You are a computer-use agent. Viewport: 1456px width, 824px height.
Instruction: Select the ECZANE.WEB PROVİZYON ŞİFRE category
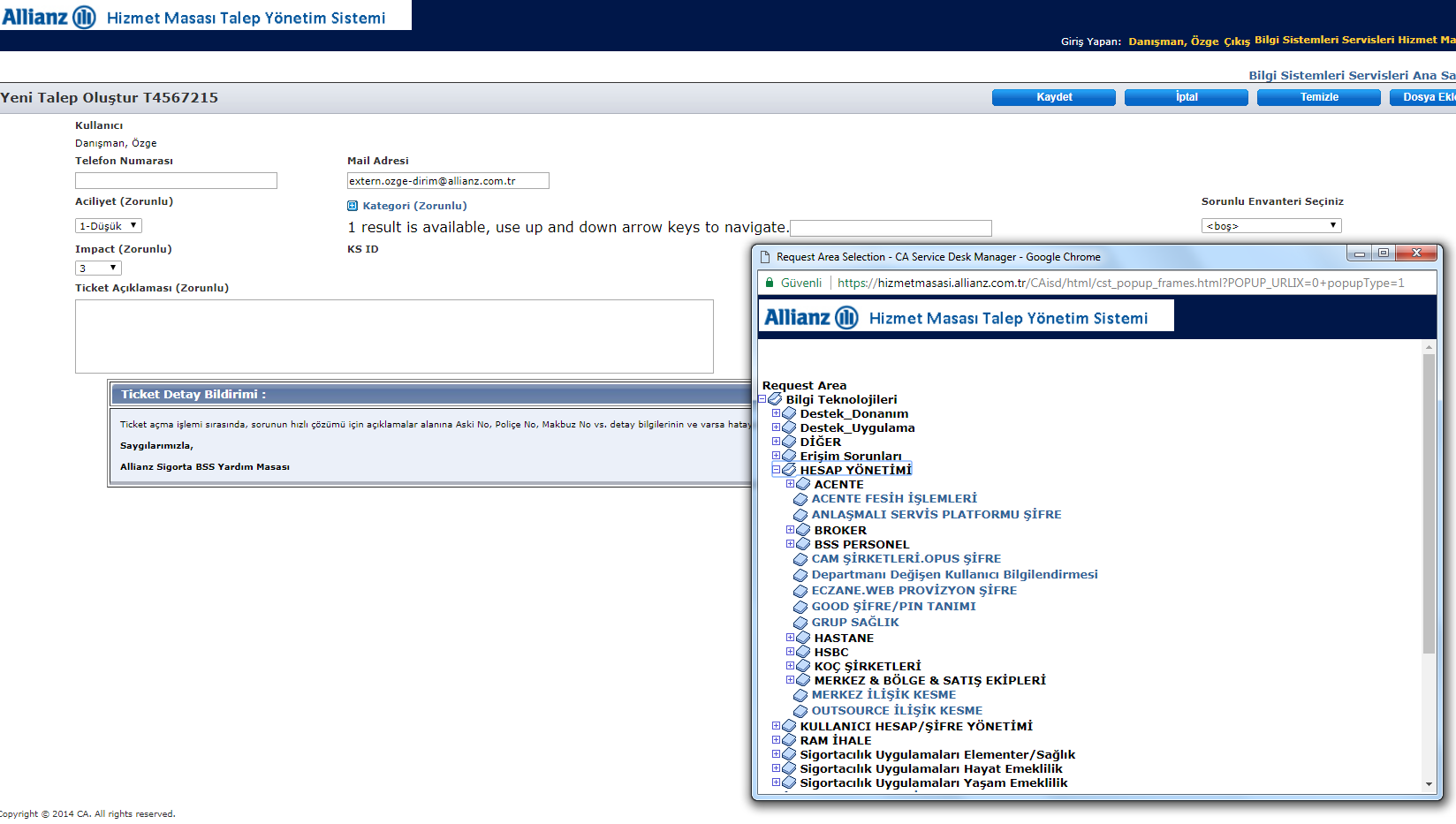click(x=914, y=590)
